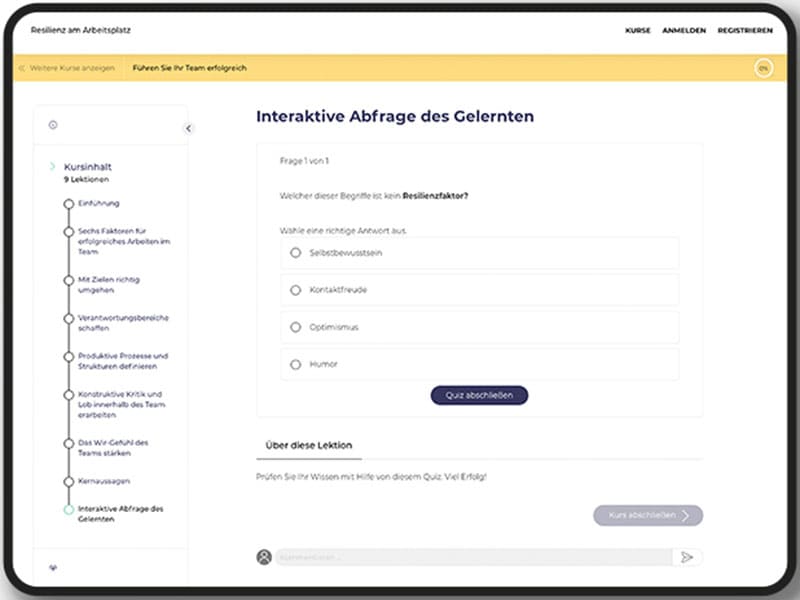This screenshot has height=600, width=800.
Task: Click the small icon at the sidebar bottom
Action: pyautogui.click(x=53, y=567)
